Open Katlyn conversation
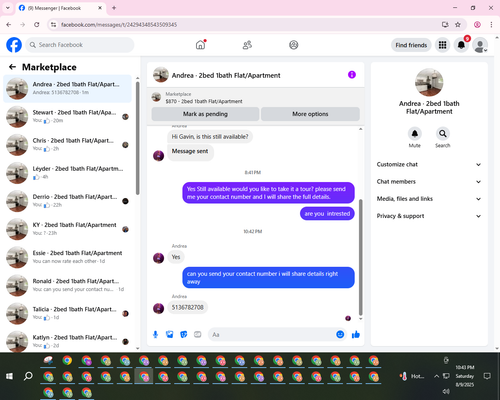The width and height of the screenshot is (500, 400). (67, 341)
